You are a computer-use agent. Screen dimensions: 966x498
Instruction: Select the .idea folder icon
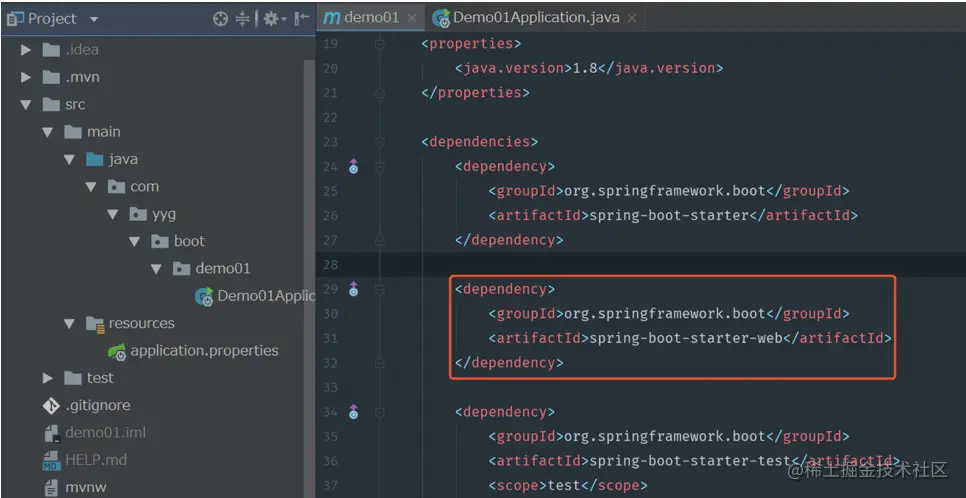51,50
